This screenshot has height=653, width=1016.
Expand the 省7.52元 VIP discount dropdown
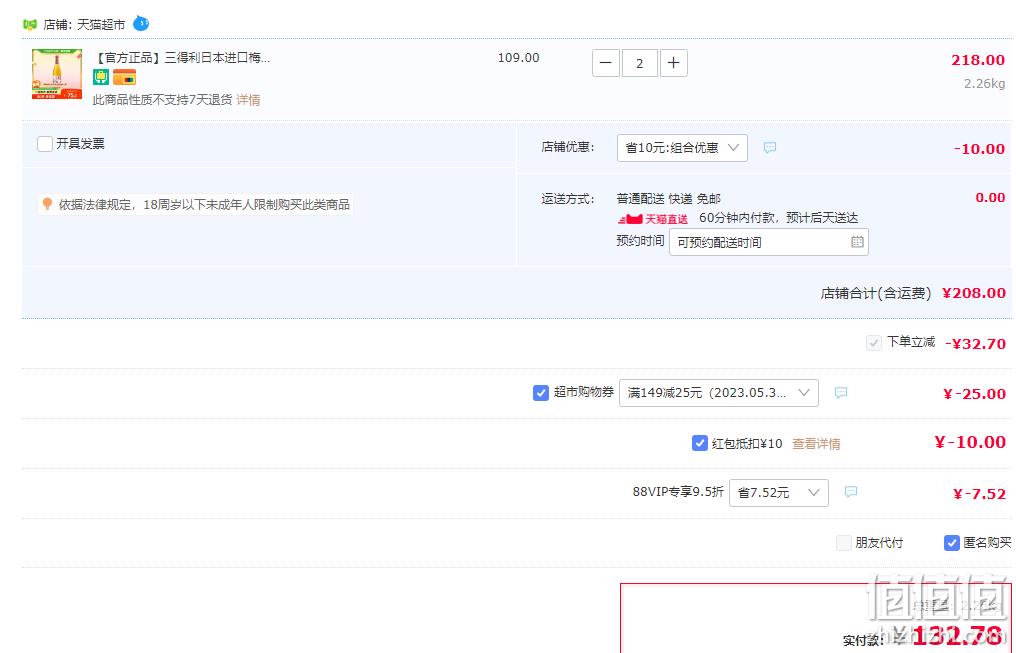pyautogui.click(x=778, y=493)
